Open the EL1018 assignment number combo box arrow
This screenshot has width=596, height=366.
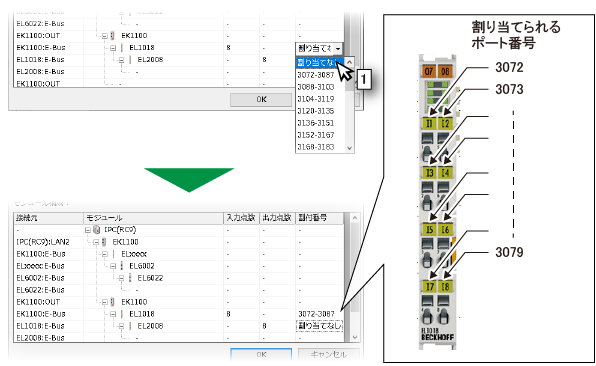pyautogui.click(x=338, y=48)
